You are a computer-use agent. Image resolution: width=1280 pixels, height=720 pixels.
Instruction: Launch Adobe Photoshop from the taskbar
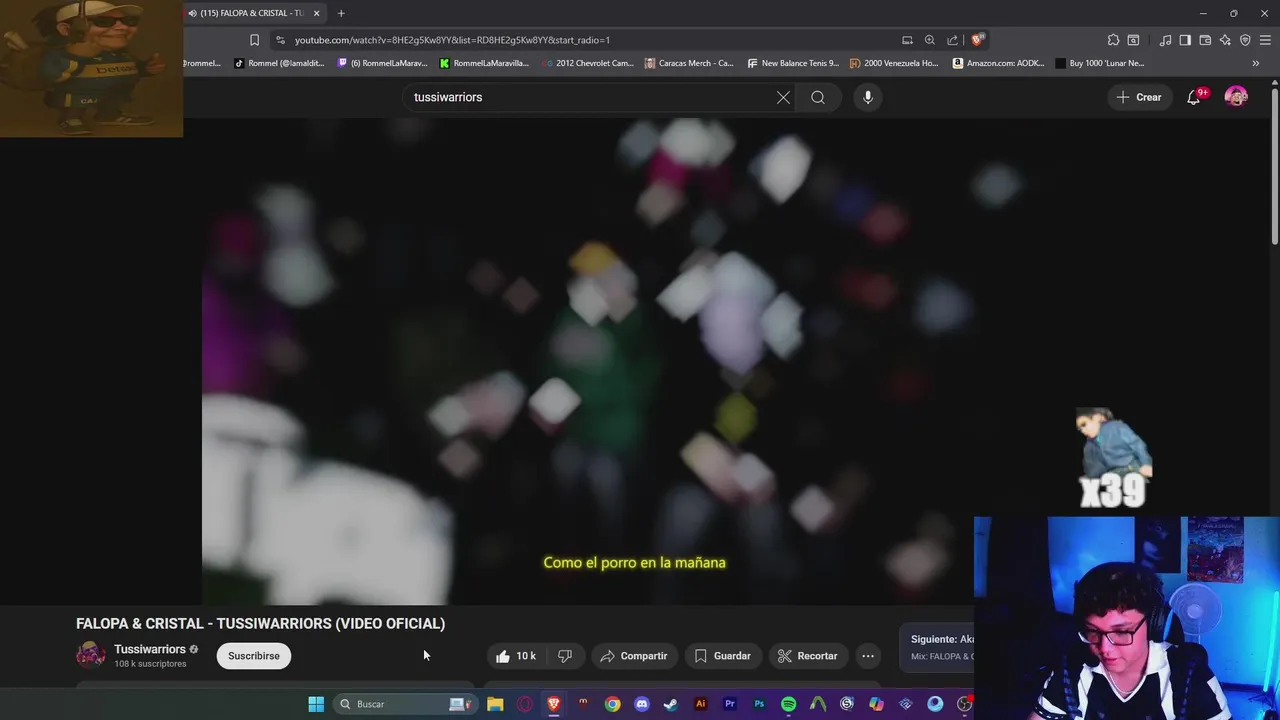[759, 704]
